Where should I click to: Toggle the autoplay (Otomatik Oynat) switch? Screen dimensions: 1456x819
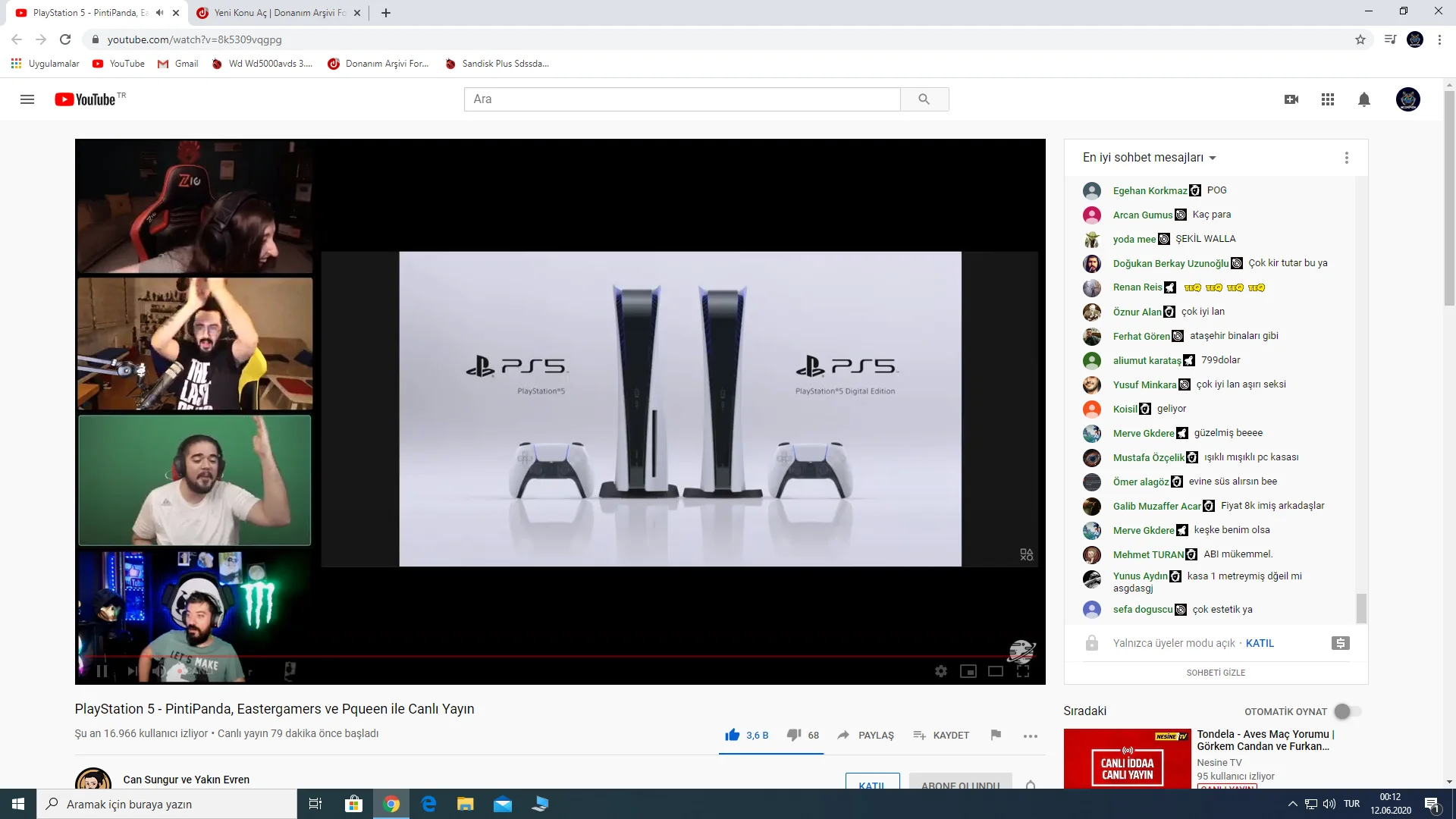[x=1348, y=711]
